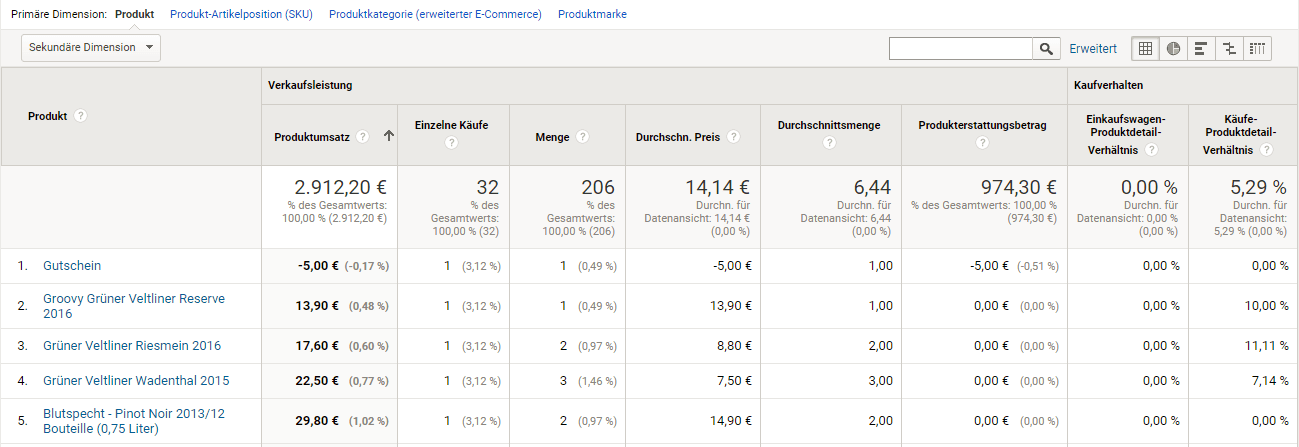Switch to data table view
Image resolution: width=1299 pixels, height=447 pixels.
point(1145,48)
